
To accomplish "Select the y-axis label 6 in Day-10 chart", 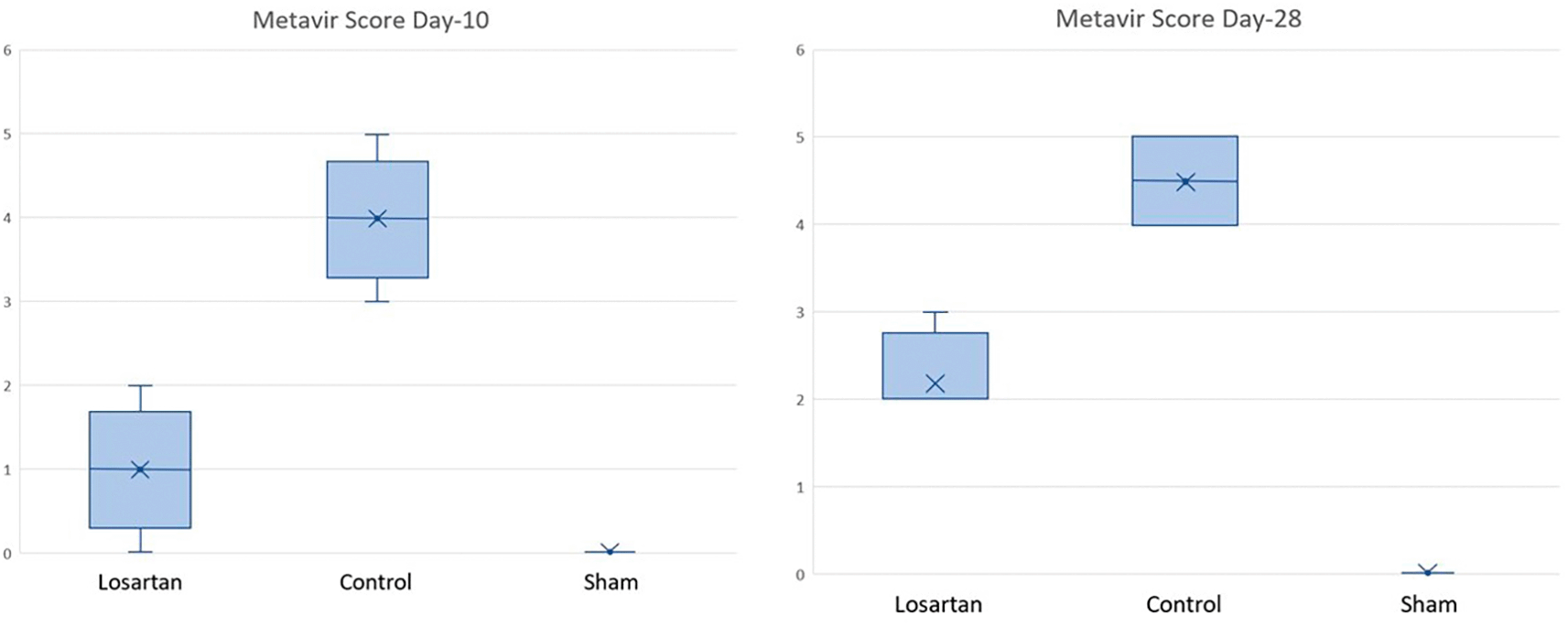I will point(8,50).
